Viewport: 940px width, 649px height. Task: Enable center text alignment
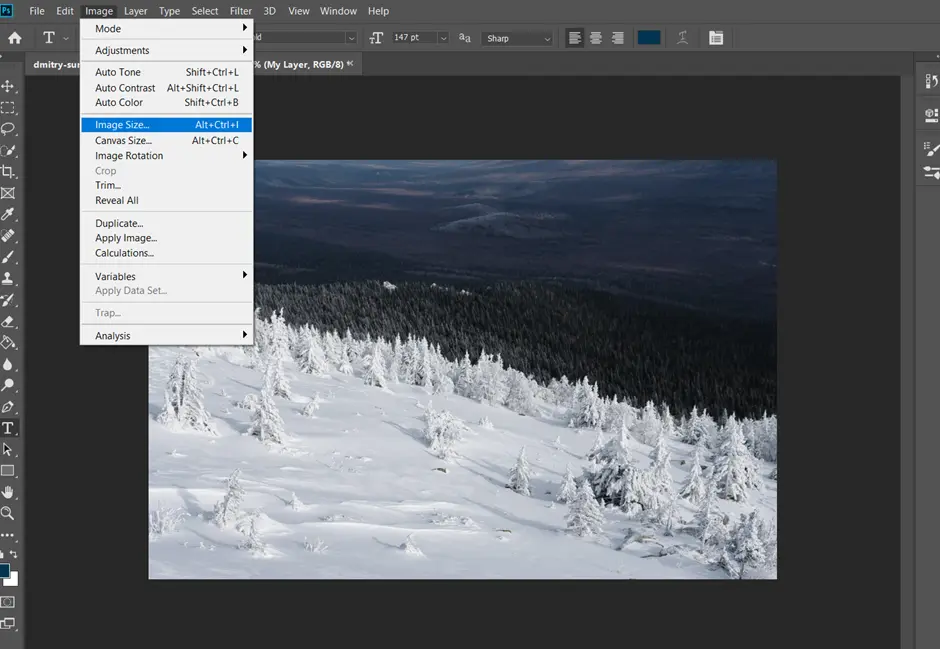[x=596, y=37]
